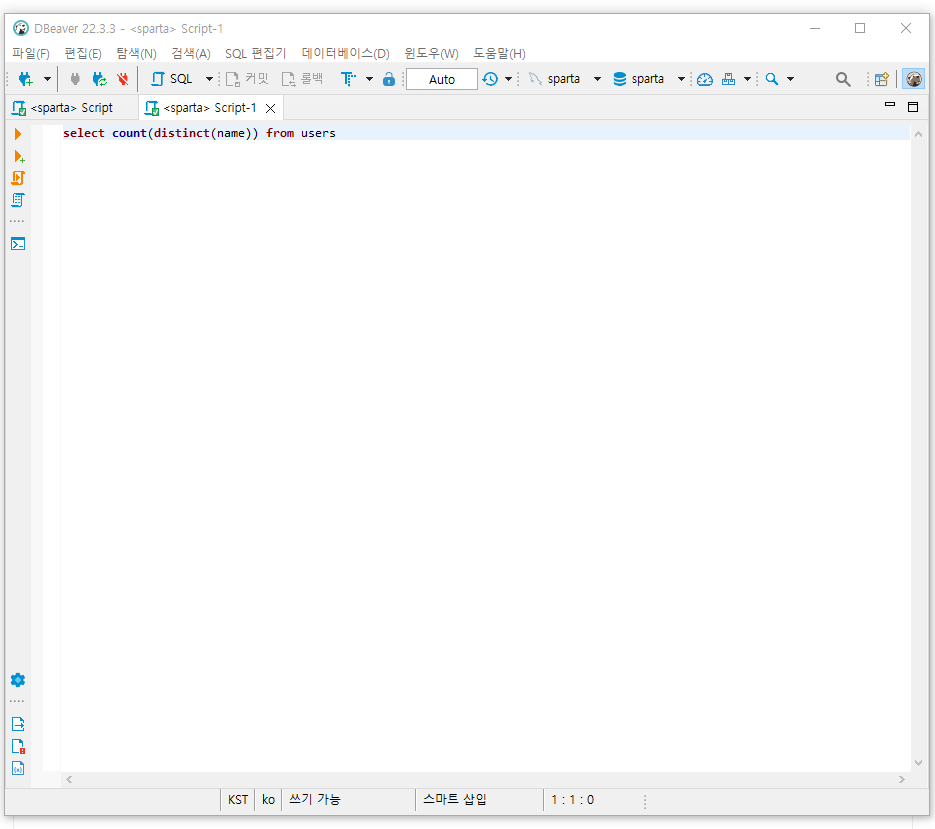Maximize the editor panel
Screen dimensions: 935x829
pos(912,107)
